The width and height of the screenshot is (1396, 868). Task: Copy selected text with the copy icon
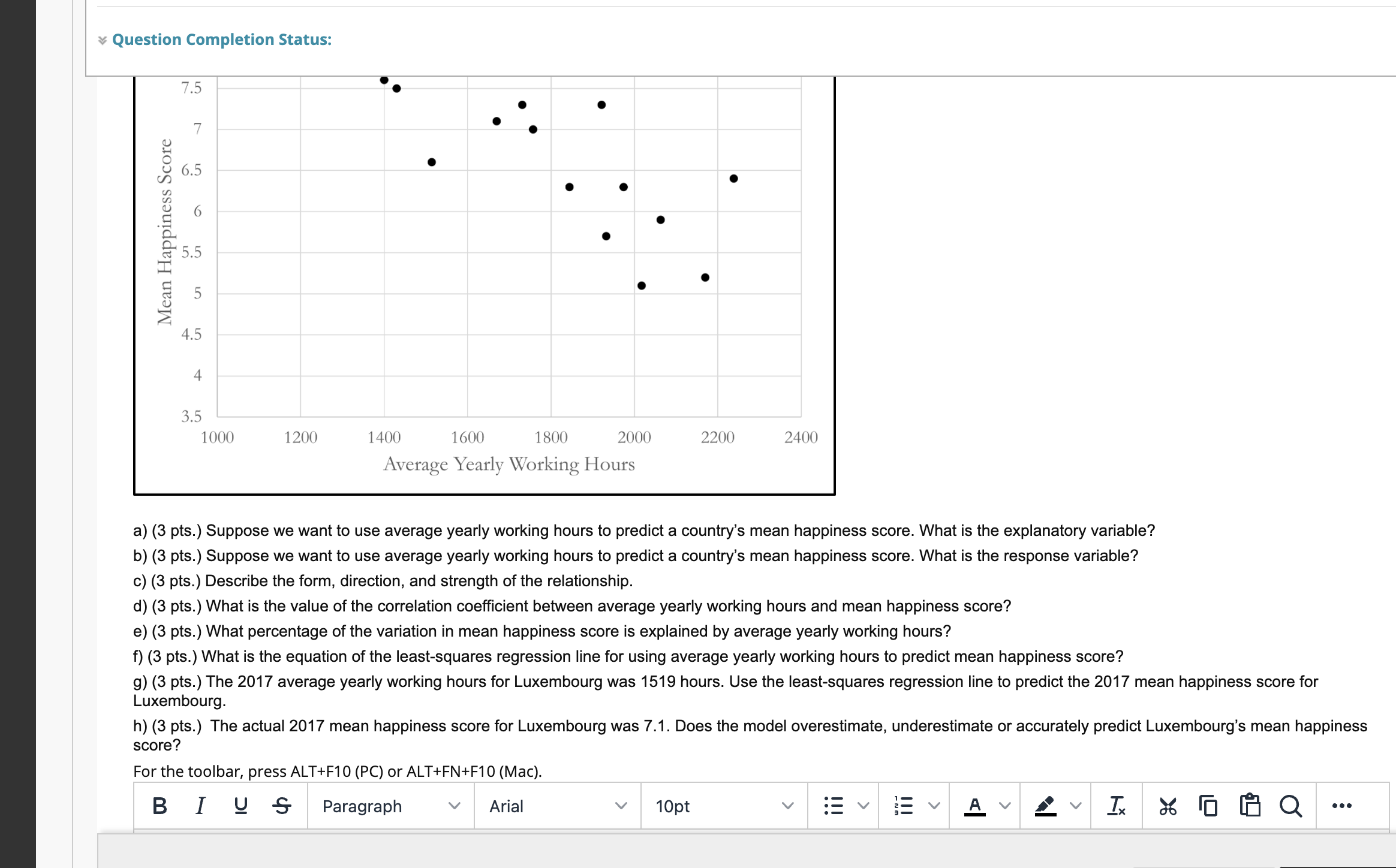pyautogui.click(x=1207, y=806)
